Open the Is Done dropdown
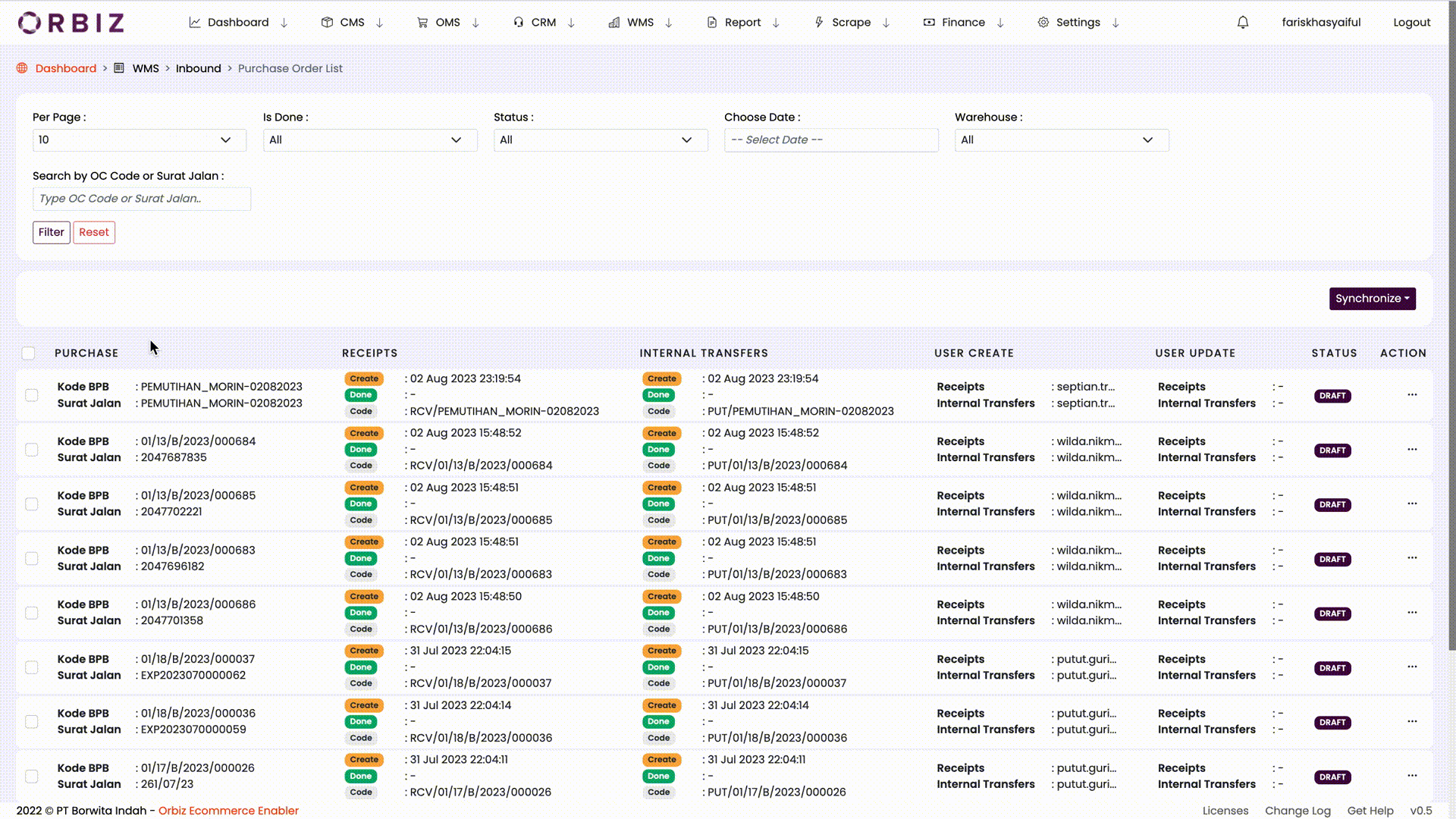 370,140
